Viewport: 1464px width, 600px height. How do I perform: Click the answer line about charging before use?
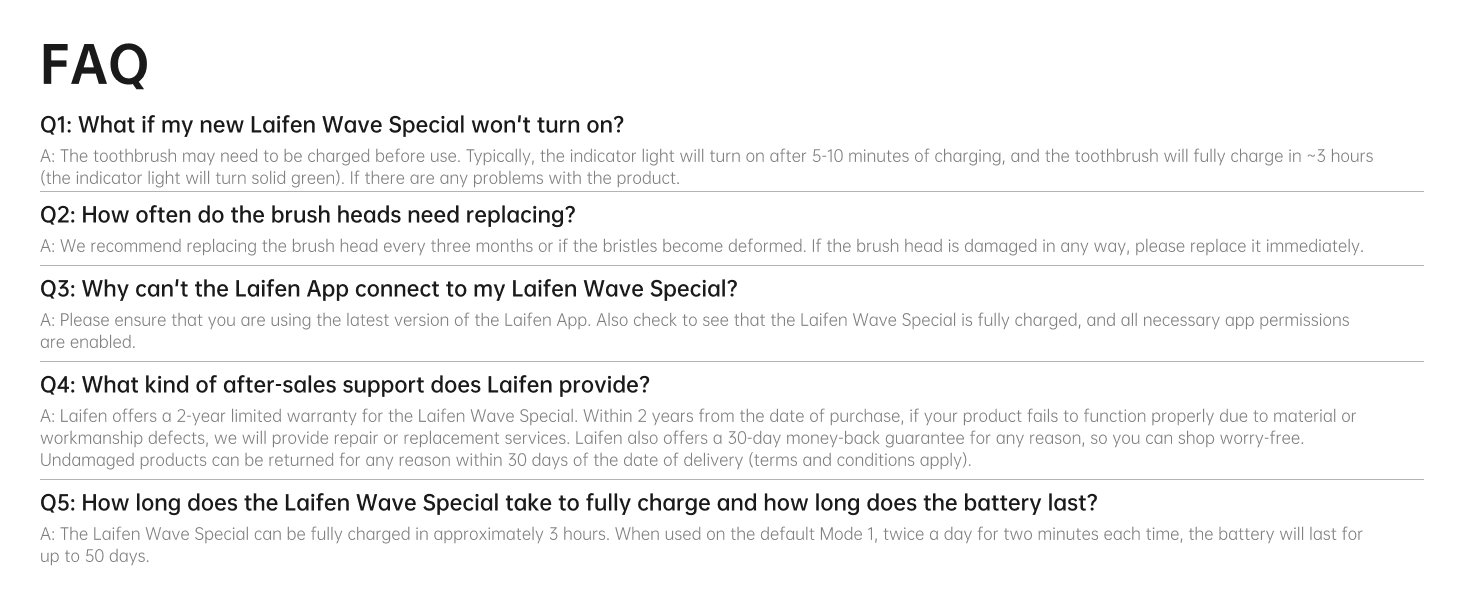click(706, 156)
